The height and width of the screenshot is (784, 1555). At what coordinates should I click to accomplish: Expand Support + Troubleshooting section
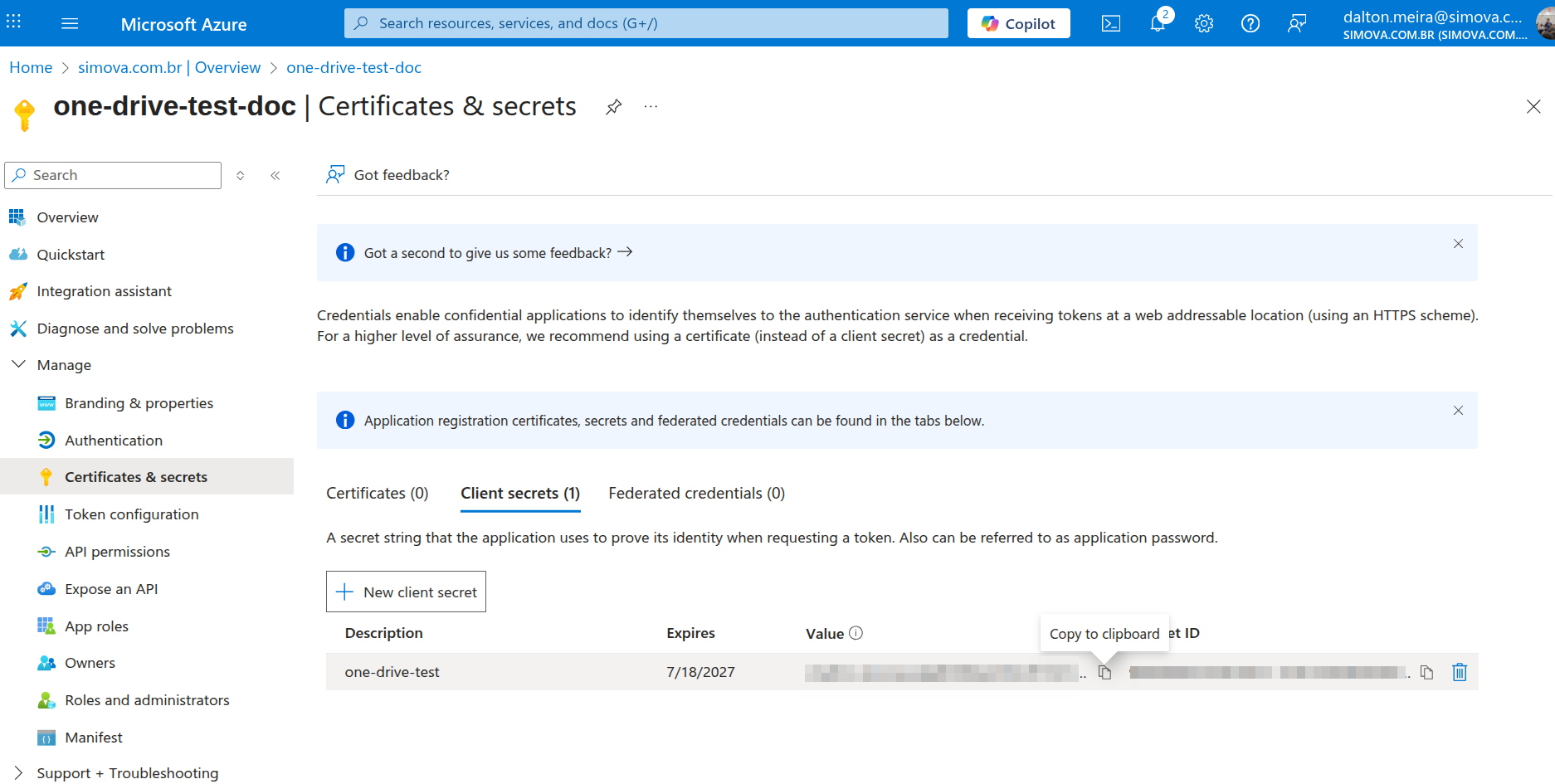point(18,772)
